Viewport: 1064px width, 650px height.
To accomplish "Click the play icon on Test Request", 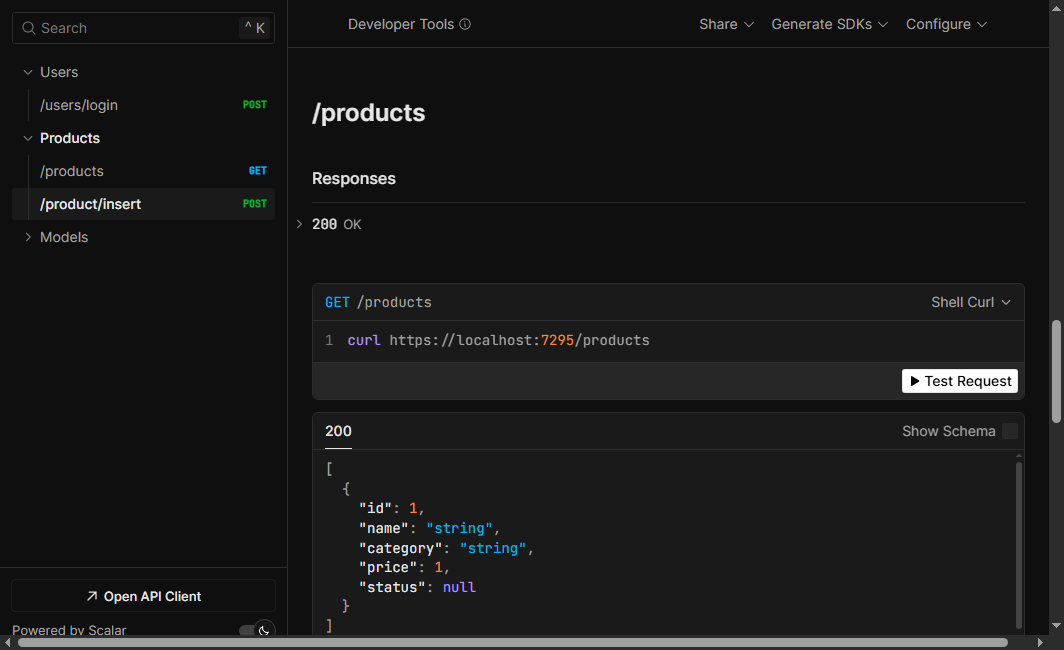I will point(915,381).
